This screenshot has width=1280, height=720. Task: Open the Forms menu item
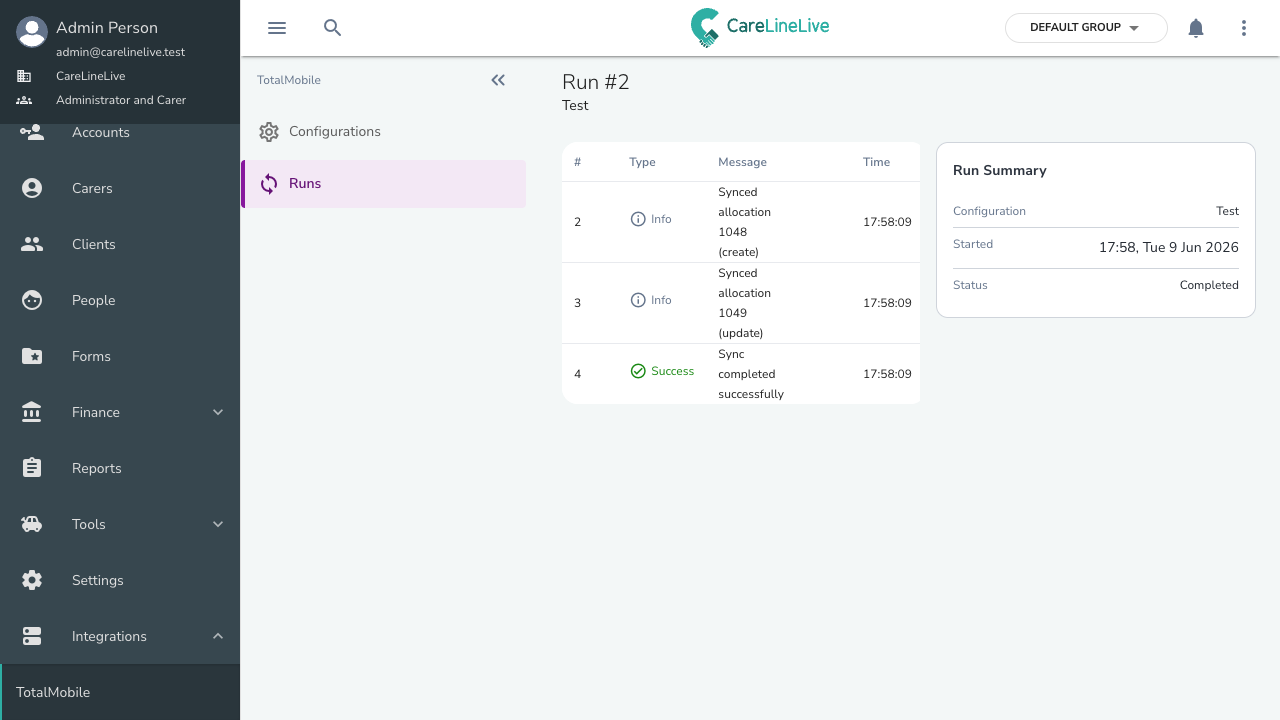120,356
